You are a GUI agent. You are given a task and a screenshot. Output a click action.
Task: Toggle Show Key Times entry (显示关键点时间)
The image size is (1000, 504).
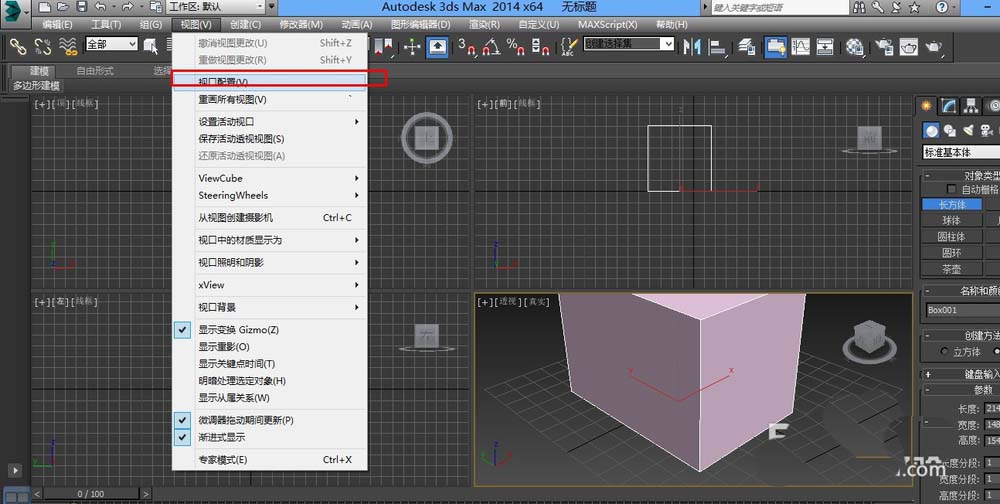click(270, 364)
